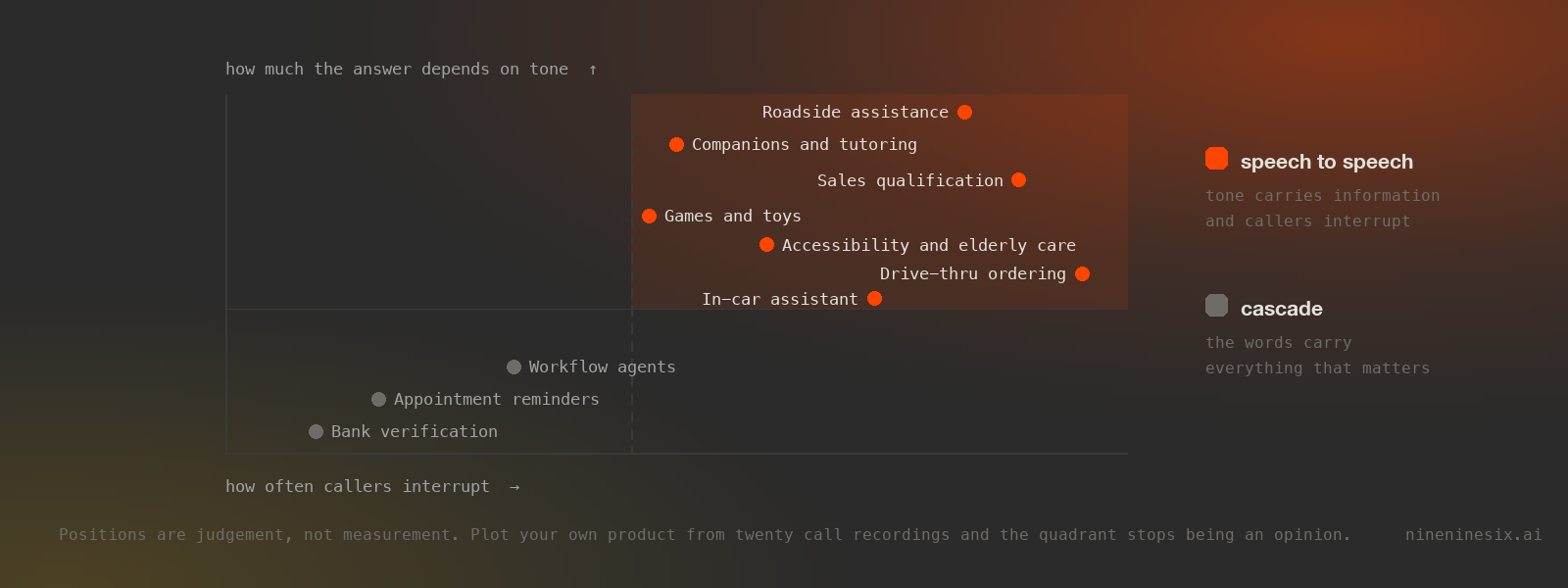Pick the gray dot next to Bank verification

point(316,431)
